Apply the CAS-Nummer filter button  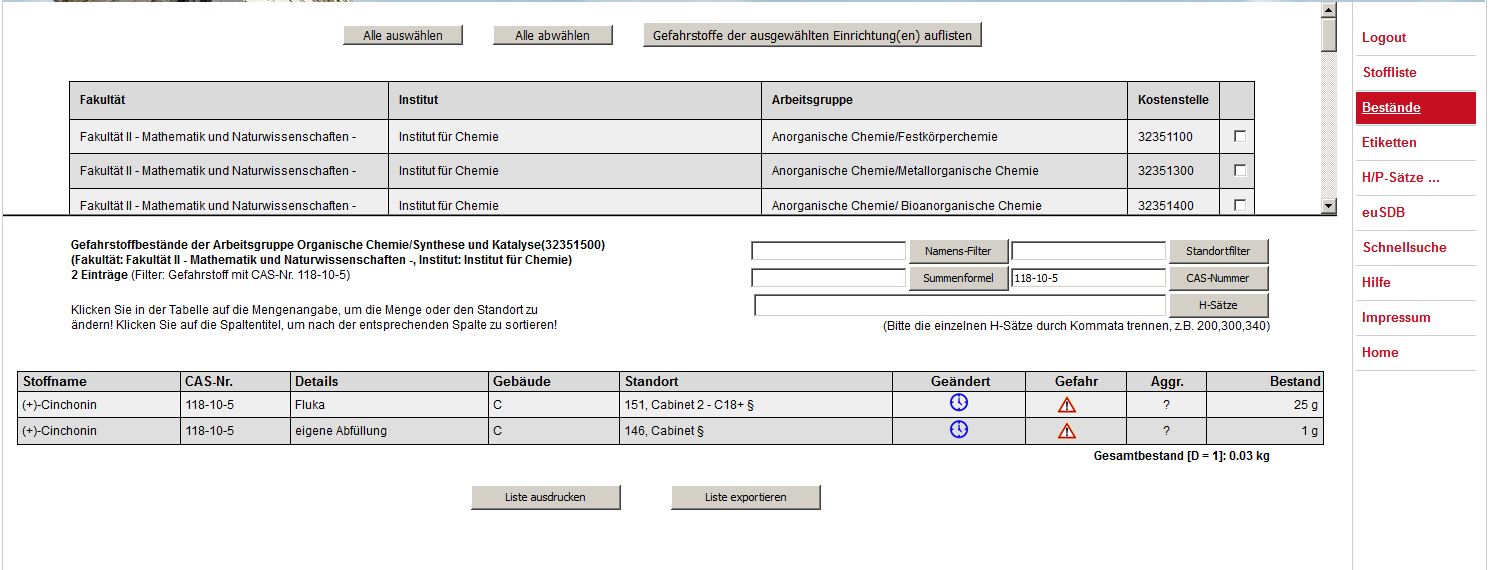tap(1218, 278)
